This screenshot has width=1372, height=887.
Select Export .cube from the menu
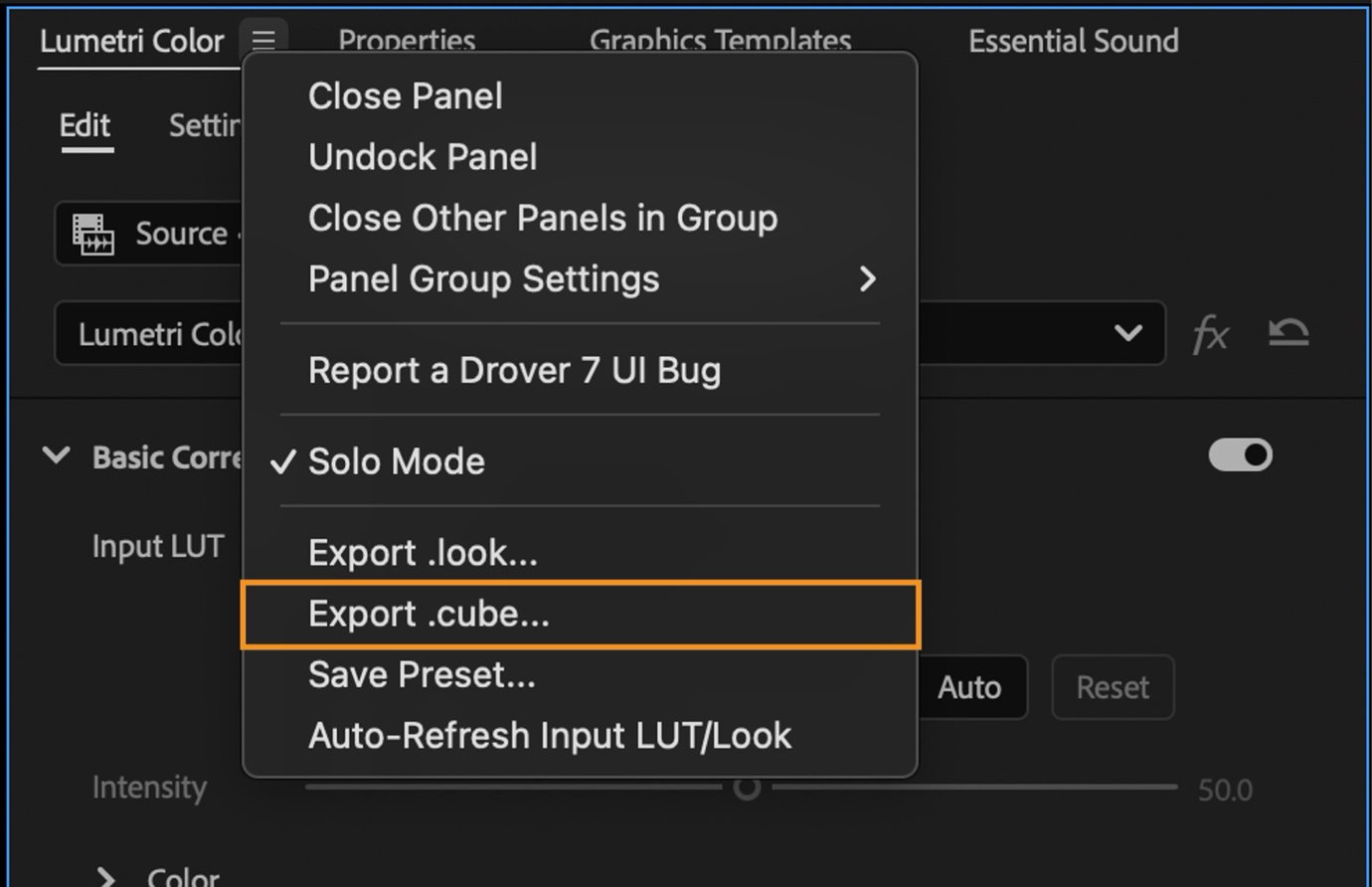pos(428,614)
